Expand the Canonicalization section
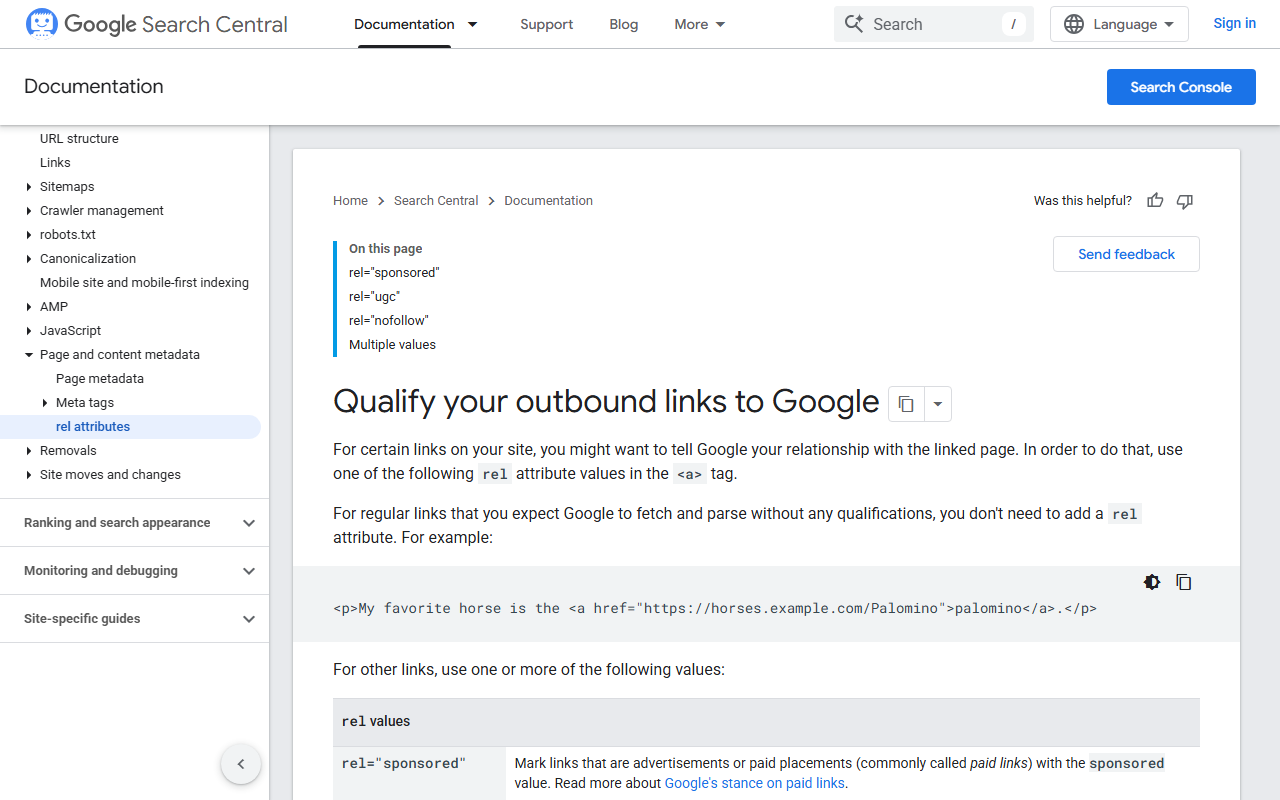The height and width of the screenshot is (800, 1280). click(x=29, y=259)
